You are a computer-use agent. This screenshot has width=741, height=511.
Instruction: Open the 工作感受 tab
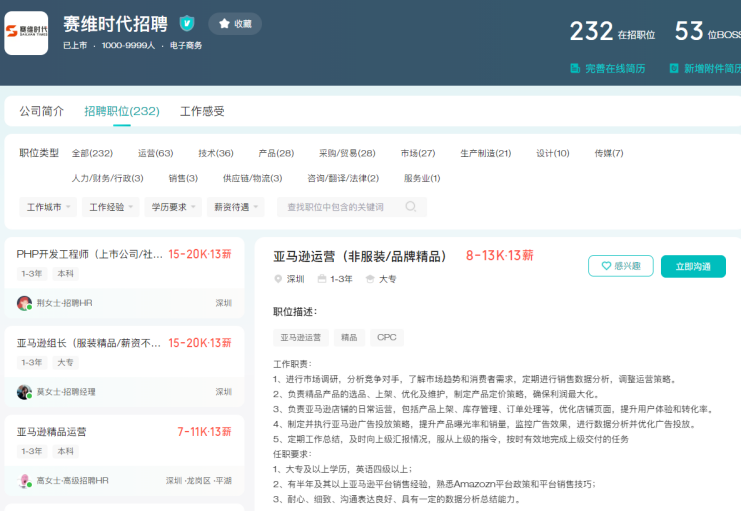coord(202,111)
